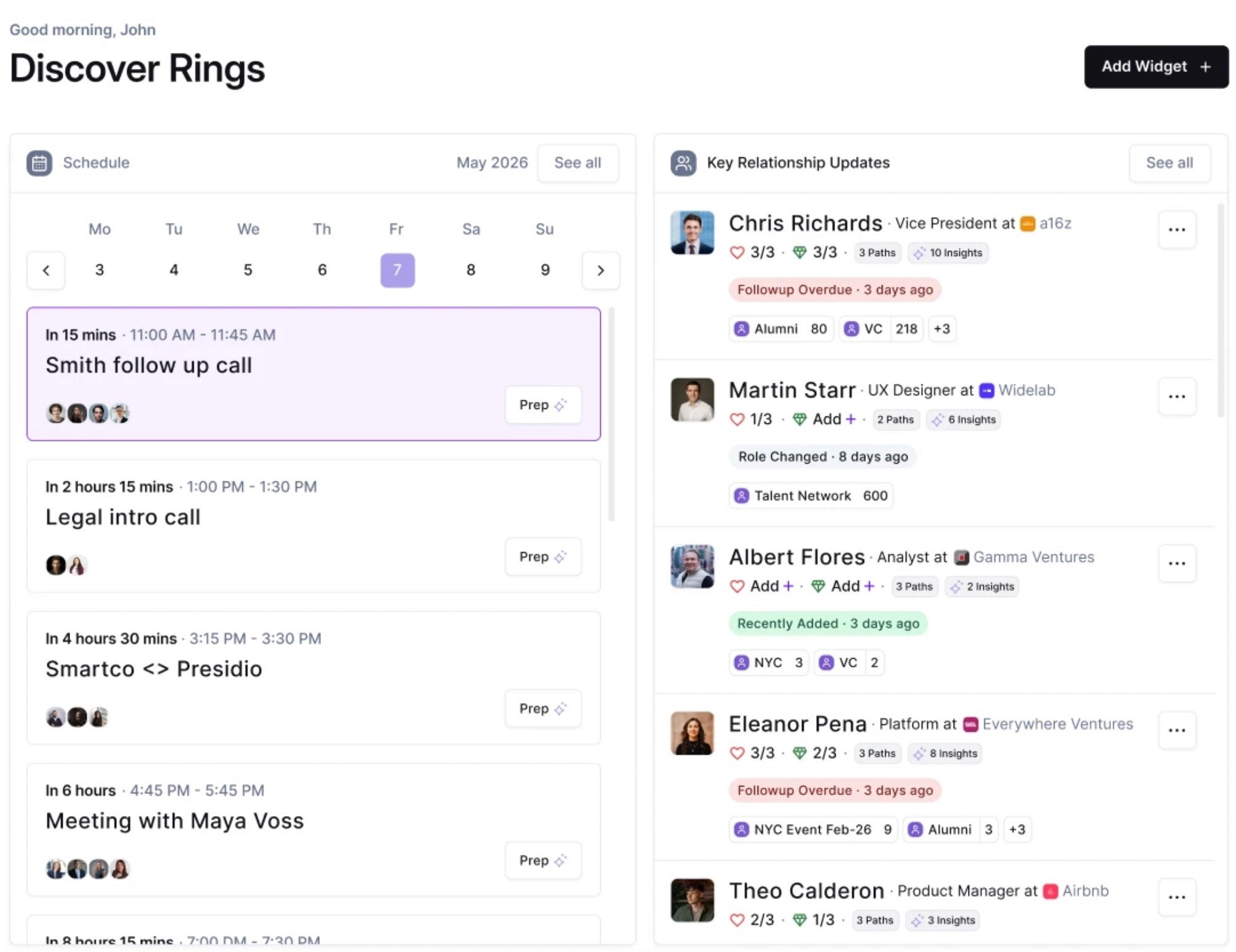Select Wednesday the 5th in calendar
The image size is (1236, 952).
tap(248, 270)
